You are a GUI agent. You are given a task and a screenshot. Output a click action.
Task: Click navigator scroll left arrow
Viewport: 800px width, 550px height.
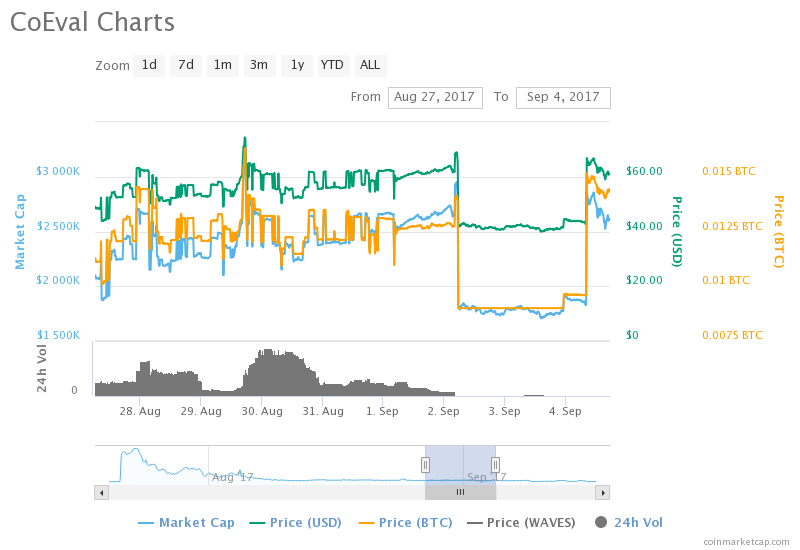coord(102,492)
